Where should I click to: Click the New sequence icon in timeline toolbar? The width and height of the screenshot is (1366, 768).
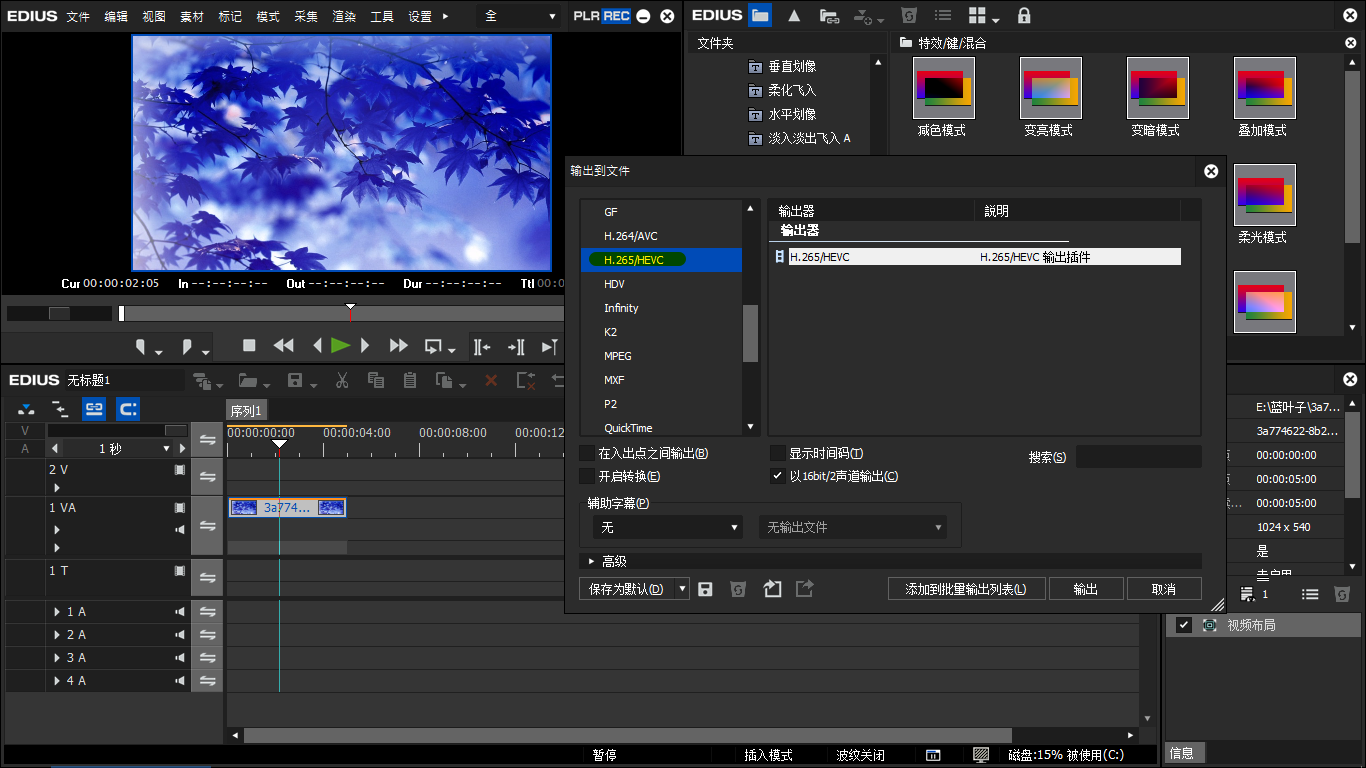click(203, 380)
